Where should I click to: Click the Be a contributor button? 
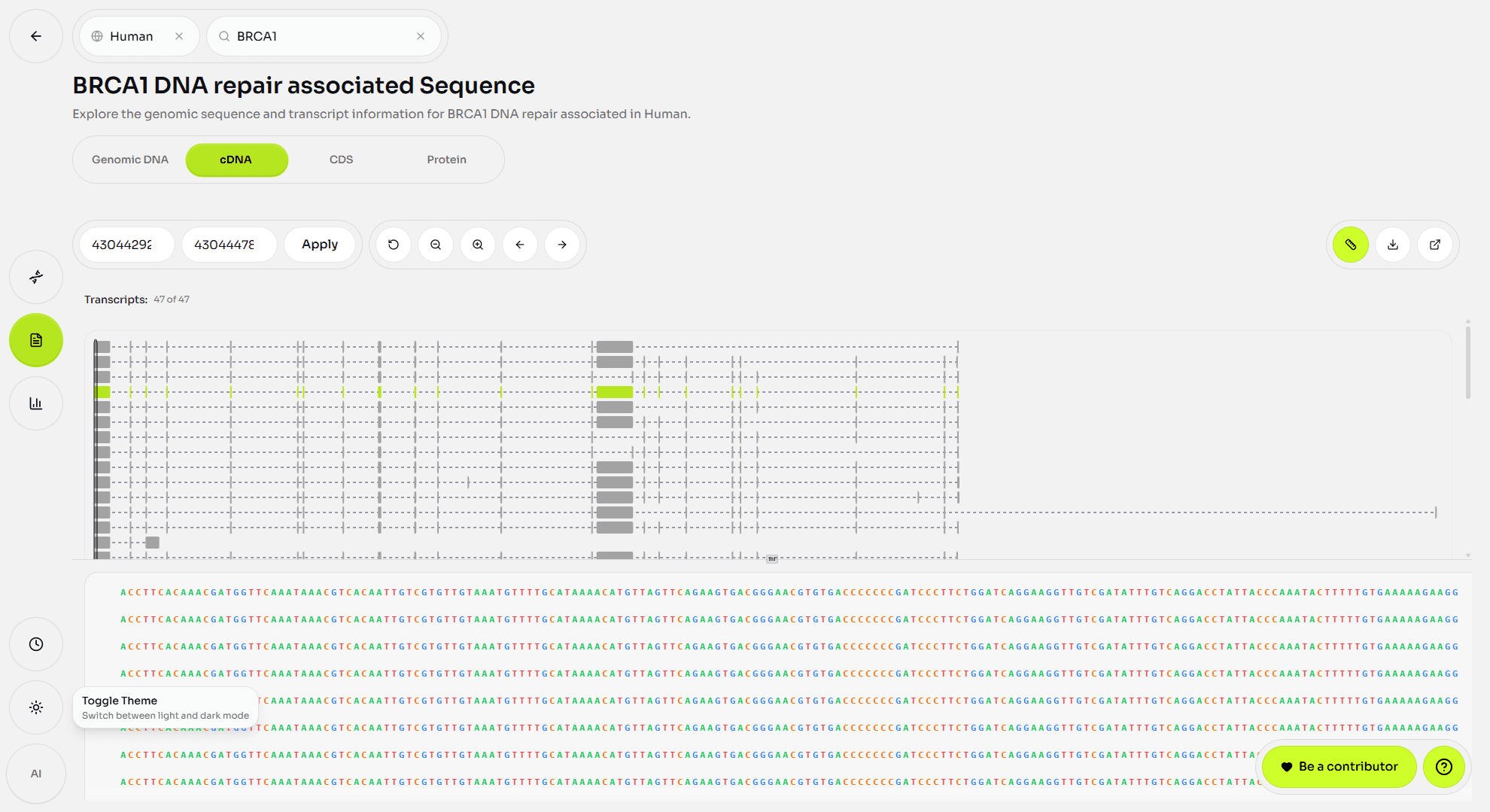[x=1339, y=766]
